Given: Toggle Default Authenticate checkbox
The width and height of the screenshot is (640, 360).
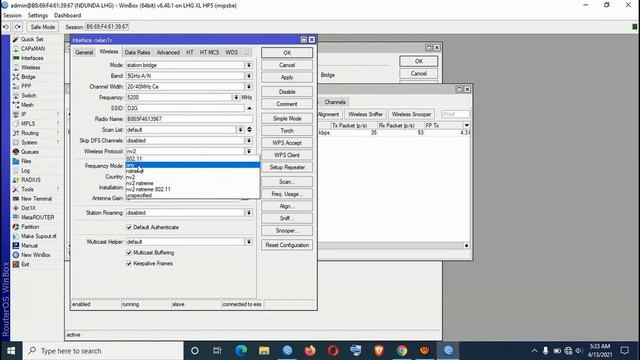Looking at the screenshot, I should click(x=129, y=227).
